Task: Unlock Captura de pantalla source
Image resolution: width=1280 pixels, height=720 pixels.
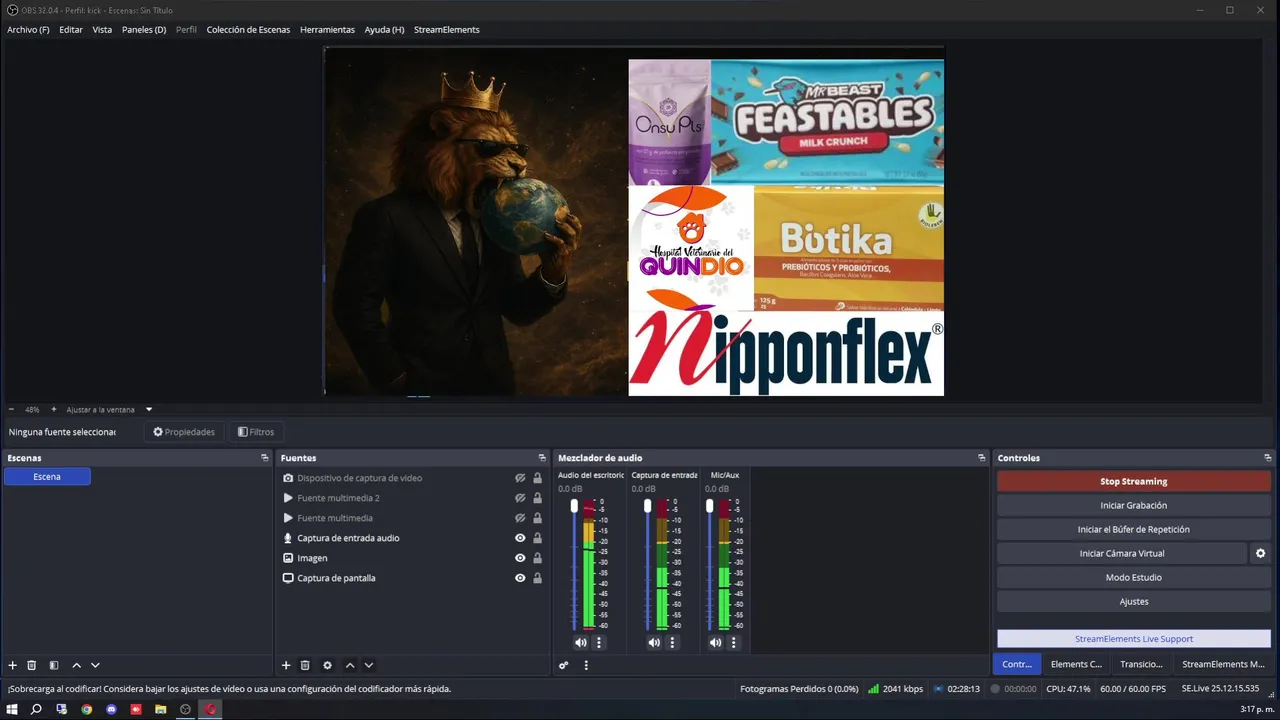Action: 537,578
